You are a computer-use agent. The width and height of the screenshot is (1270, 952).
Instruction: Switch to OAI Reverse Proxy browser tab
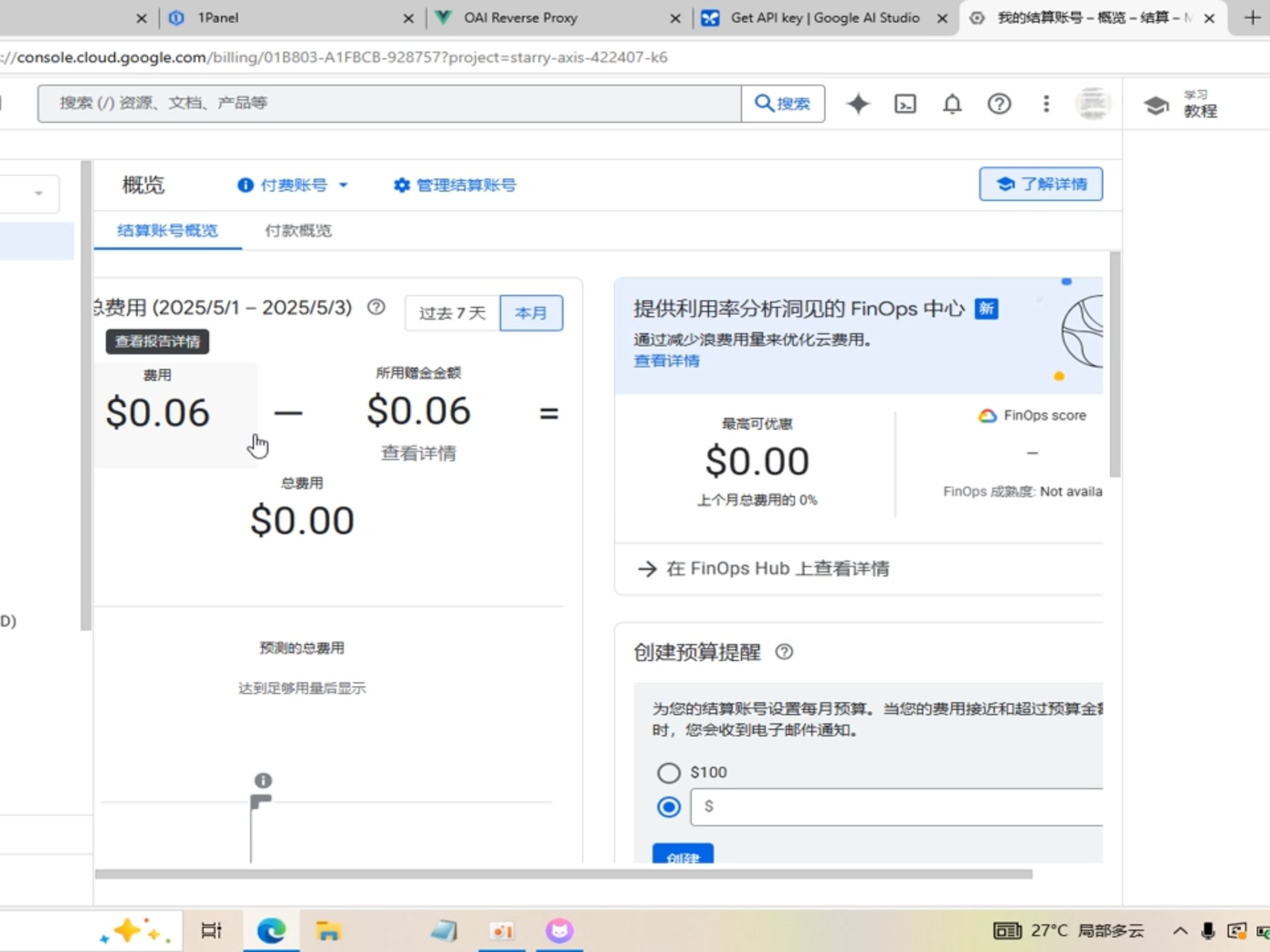tap(521, 18)
